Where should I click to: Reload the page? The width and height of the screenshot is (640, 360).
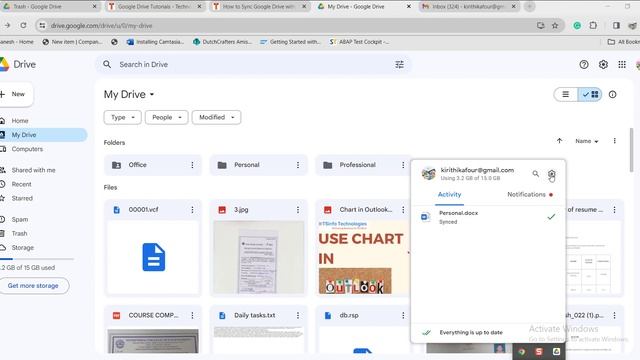coord(23,26)
